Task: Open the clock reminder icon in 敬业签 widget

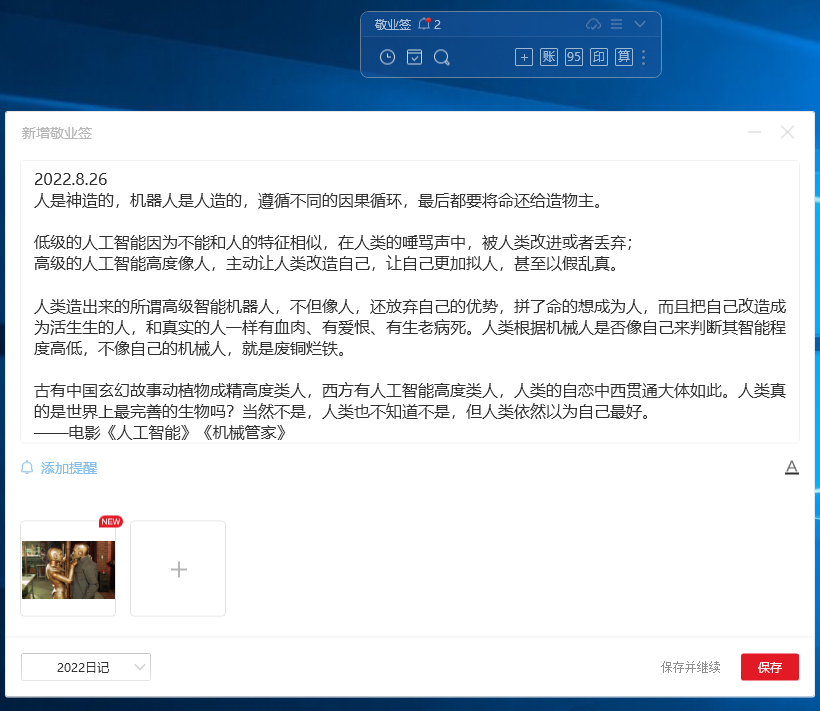Action: click(x=387, y=57)
